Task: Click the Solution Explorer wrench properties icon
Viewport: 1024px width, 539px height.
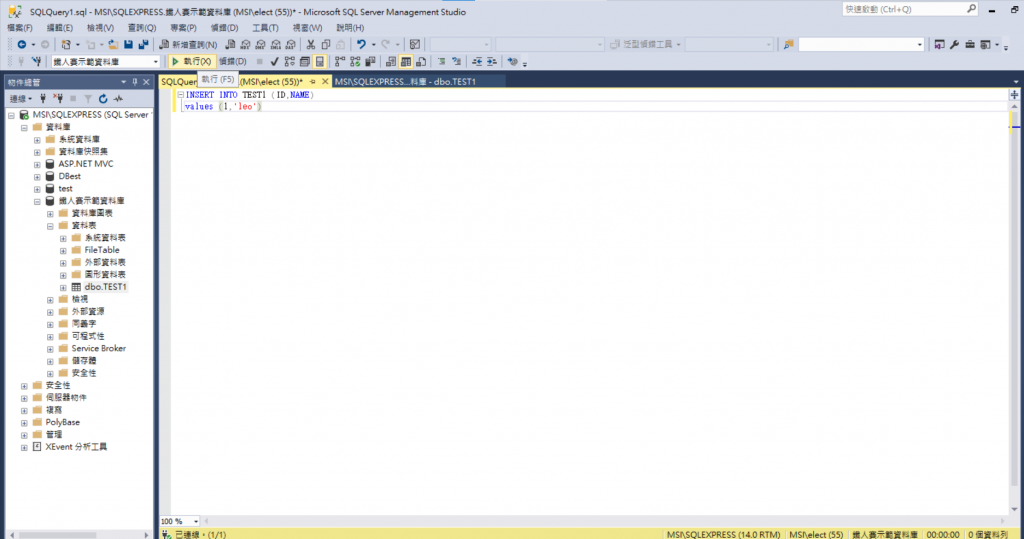Action: 955,44
